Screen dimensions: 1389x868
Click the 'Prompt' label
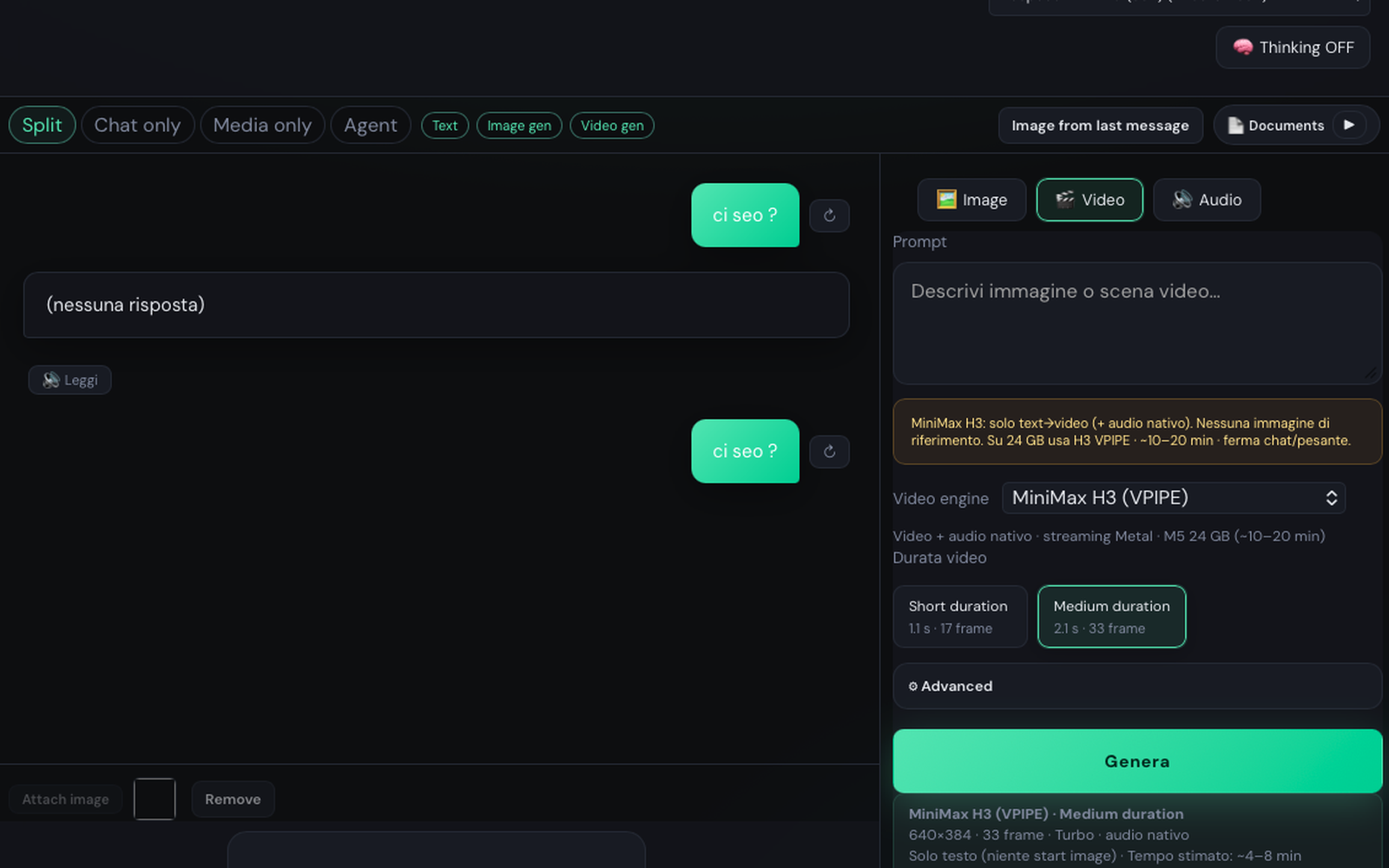919,242
